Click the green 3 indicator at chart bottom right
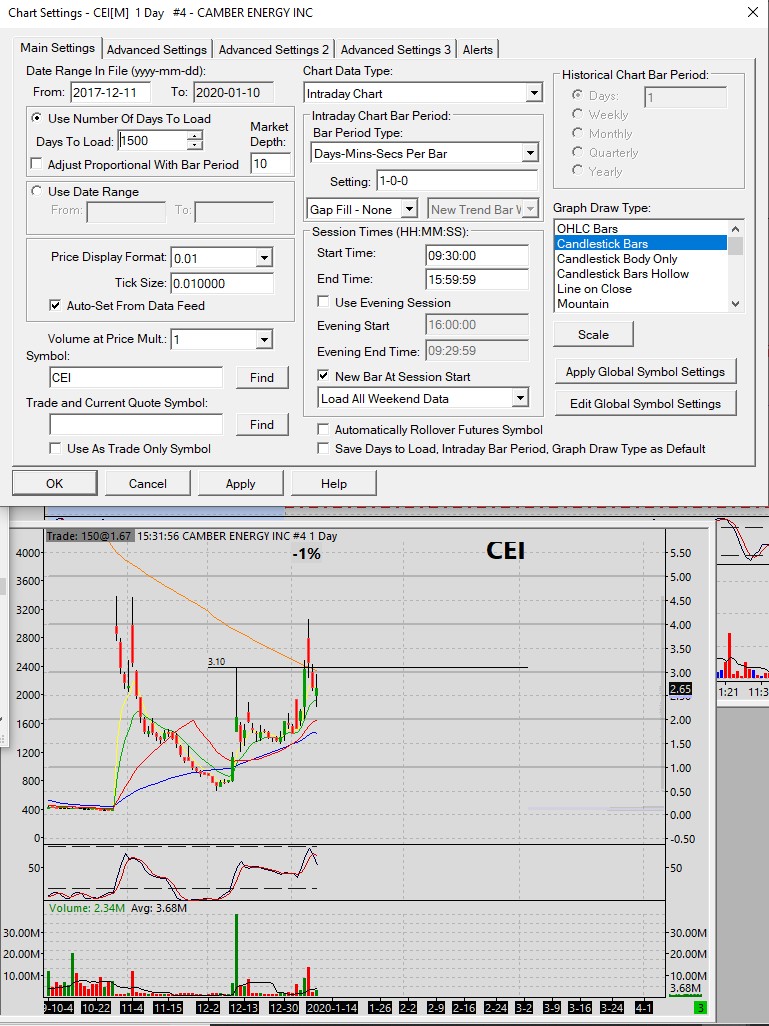 (x=700, y=1008)
